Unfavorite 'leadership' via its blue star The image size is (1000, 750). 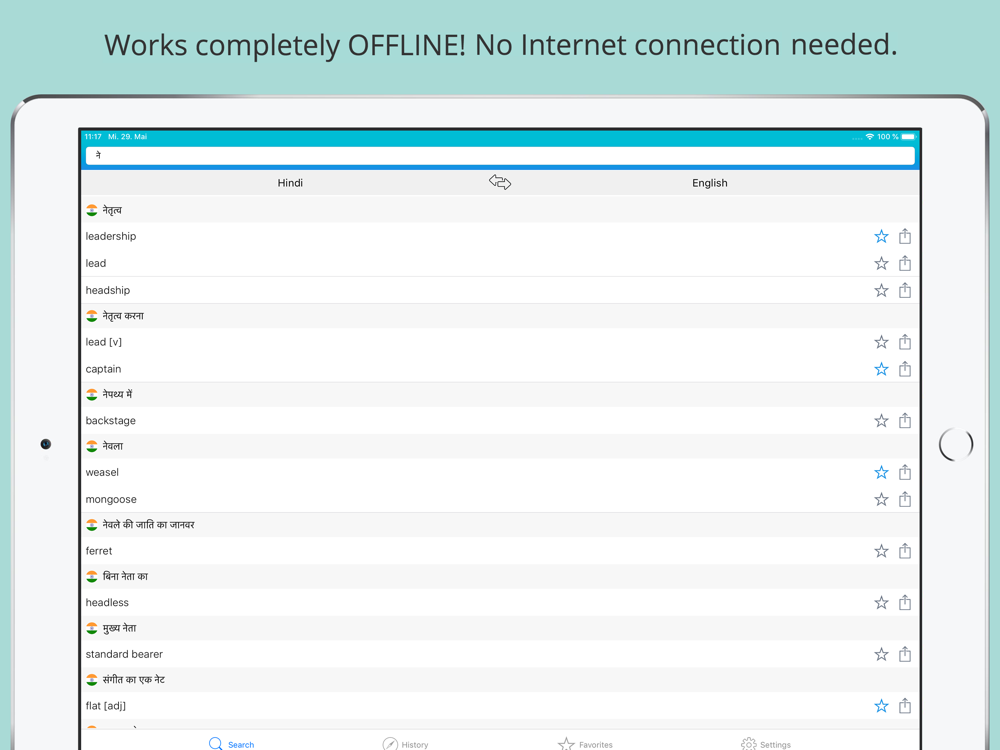click(881, 237)
